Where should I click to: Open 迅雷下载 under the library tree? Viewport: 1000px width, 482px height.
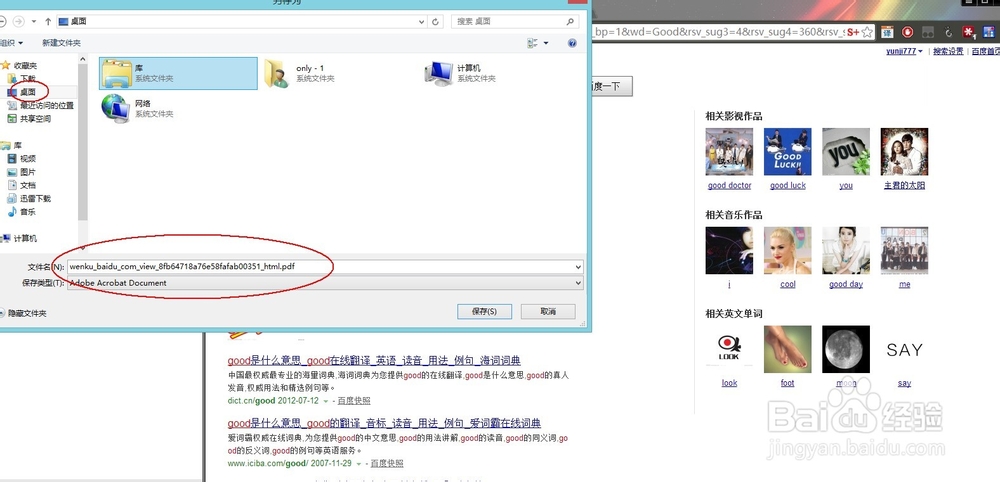(x=29, y=198)
